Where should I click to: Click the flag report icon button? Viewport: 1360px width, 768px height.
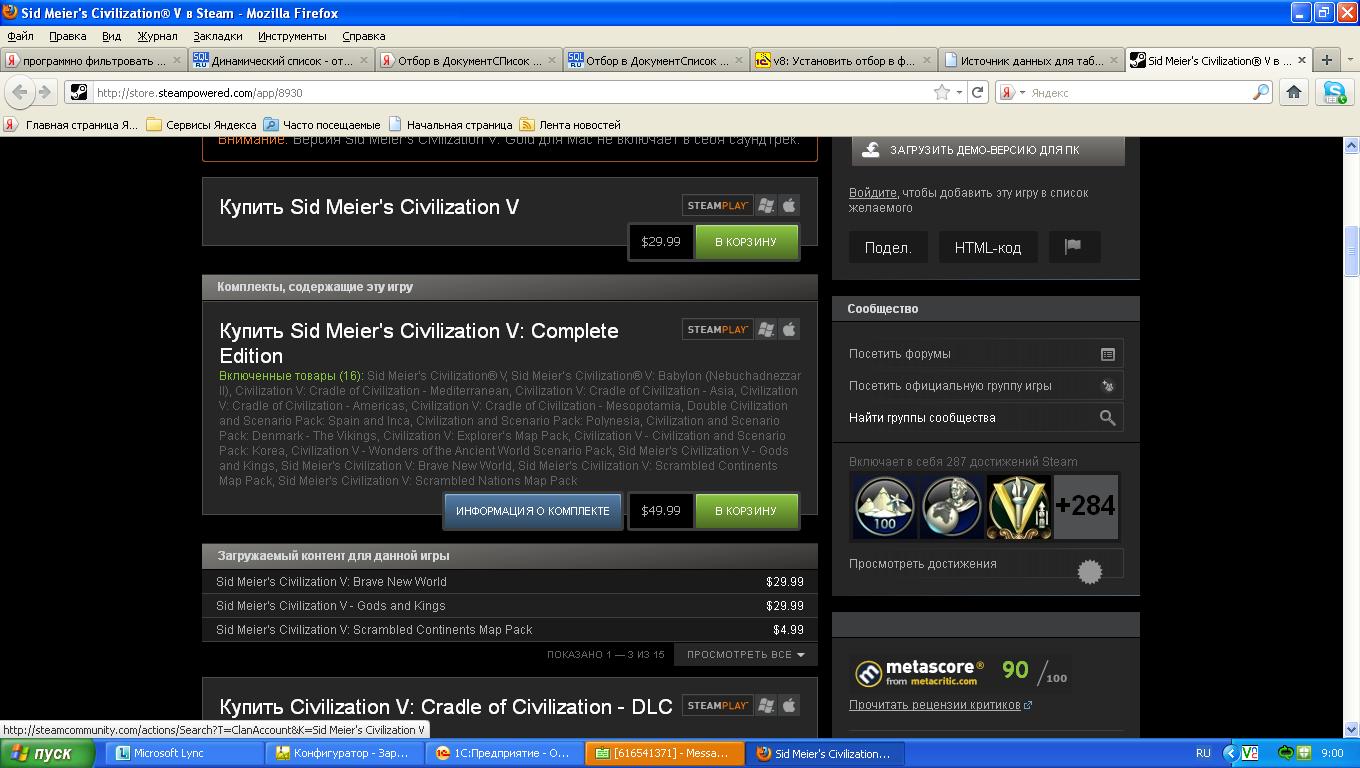[1074, 247]
